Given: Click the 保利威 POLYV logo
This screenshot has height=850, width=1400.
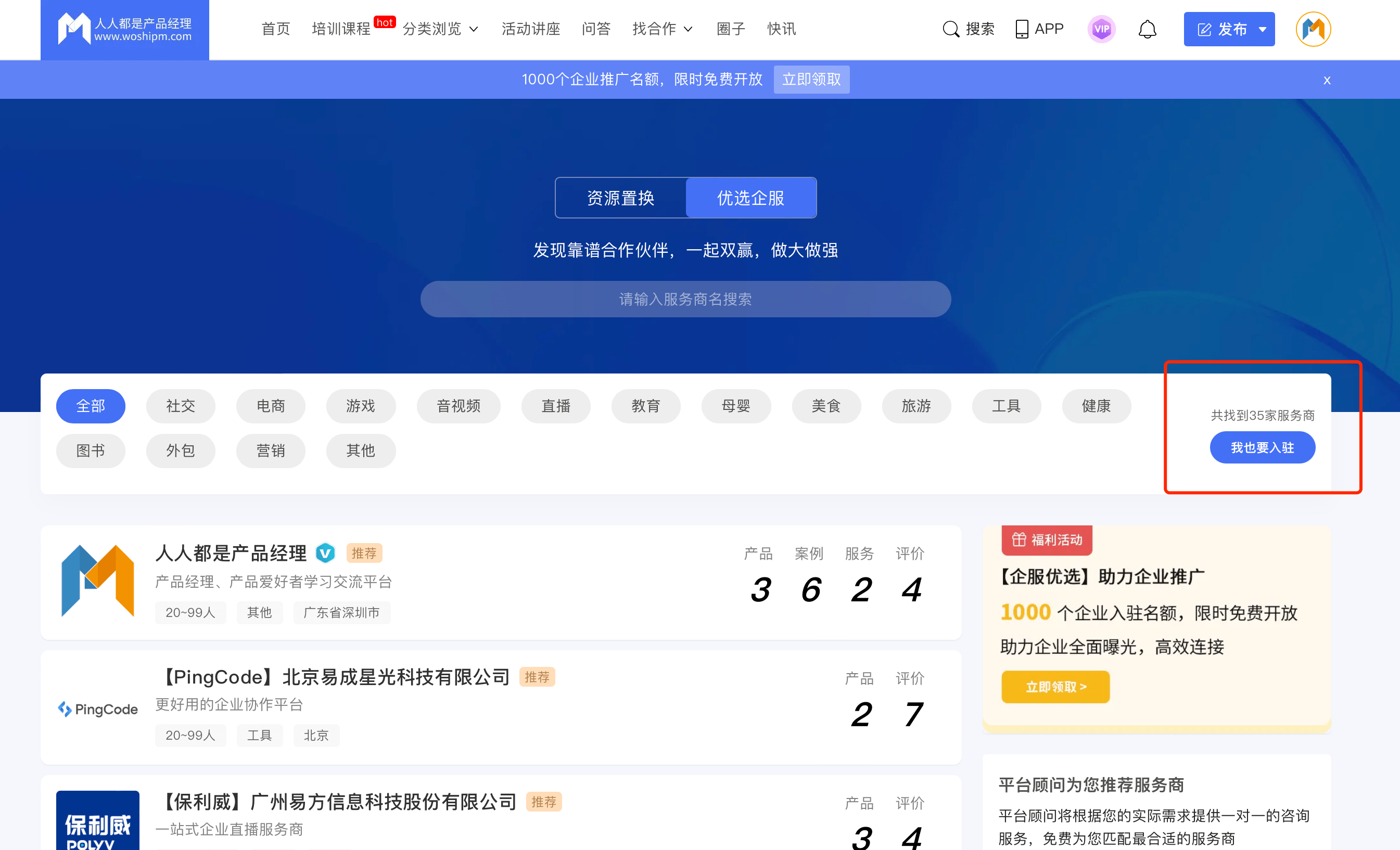Looking at the screenshot, I should pos(98,820).
